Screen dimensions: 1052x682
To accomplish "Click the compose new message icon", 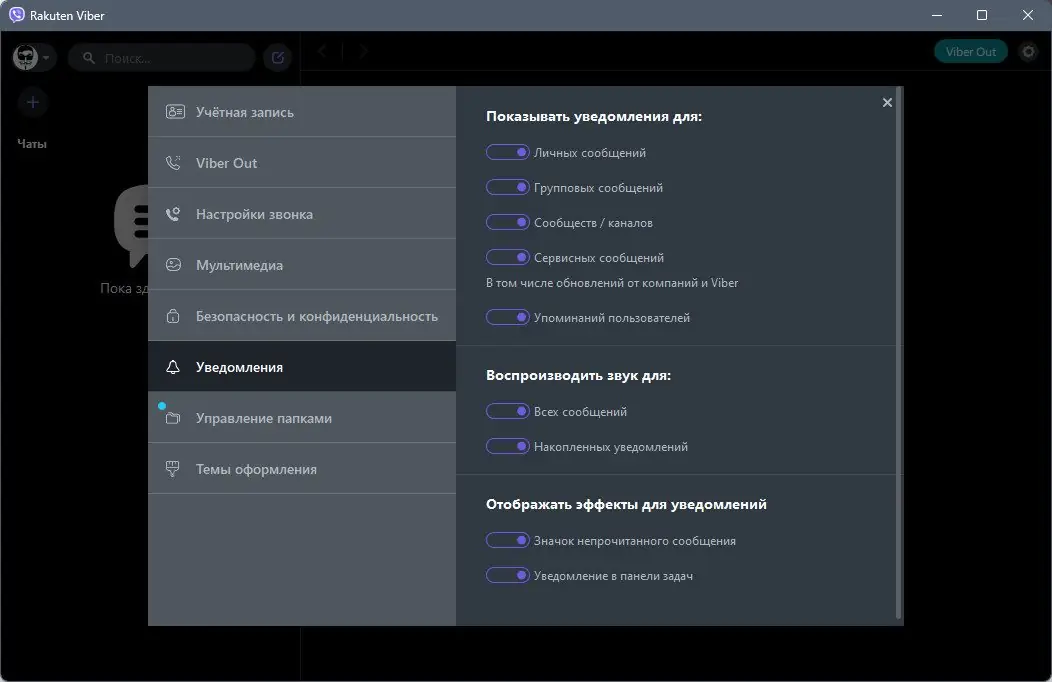I will pyautogui.click(x=278, y=58).
